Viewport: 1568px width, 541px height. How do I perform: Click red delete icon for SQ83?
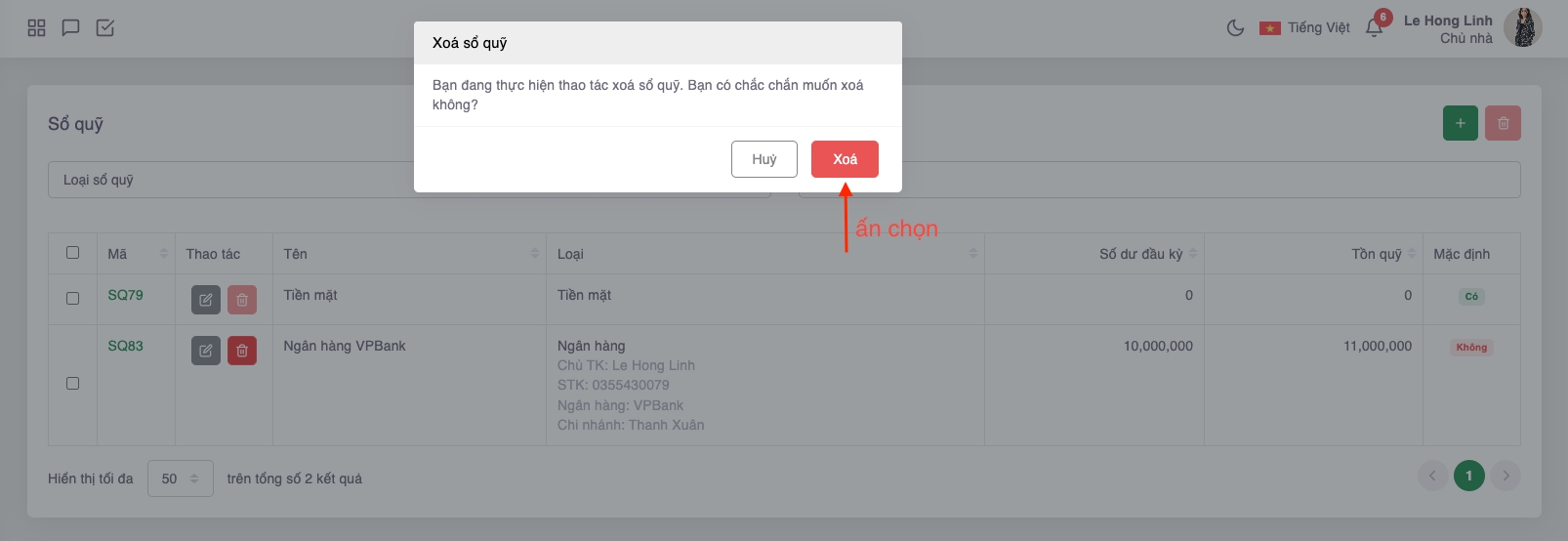tap(242, 351)
